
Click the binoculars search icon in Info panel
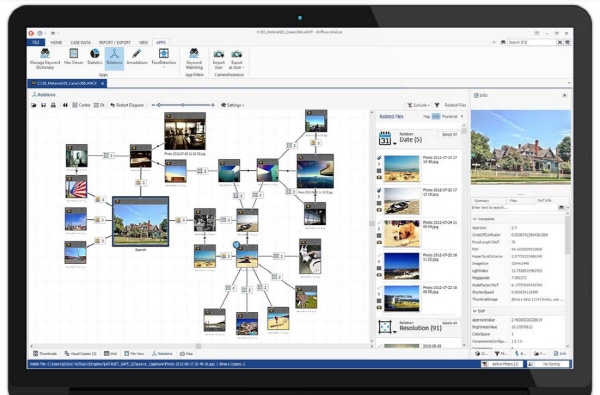(x=561, y=207)
